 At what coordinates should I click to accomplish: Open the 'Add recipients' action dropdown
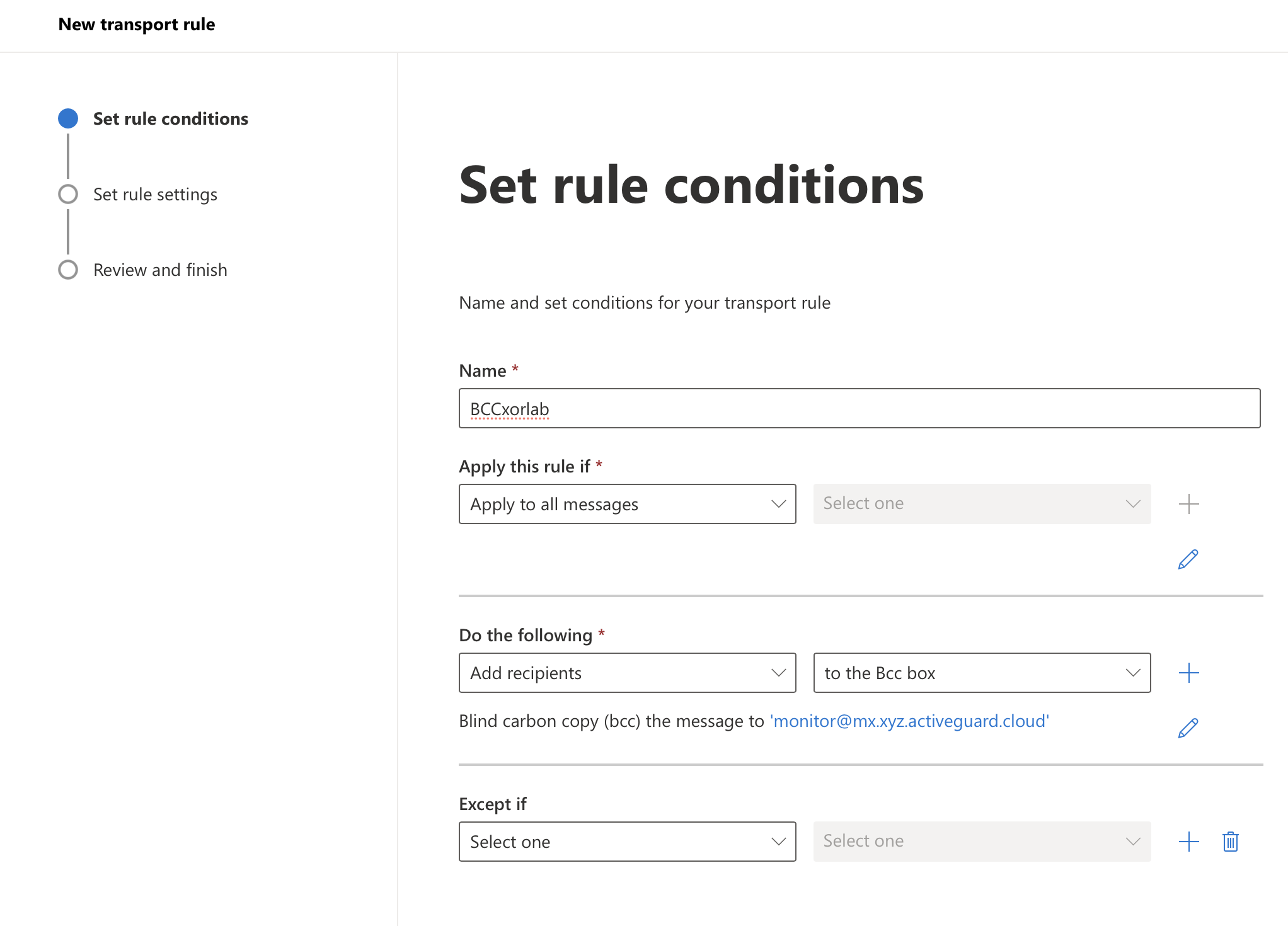(x=627, y=673)
